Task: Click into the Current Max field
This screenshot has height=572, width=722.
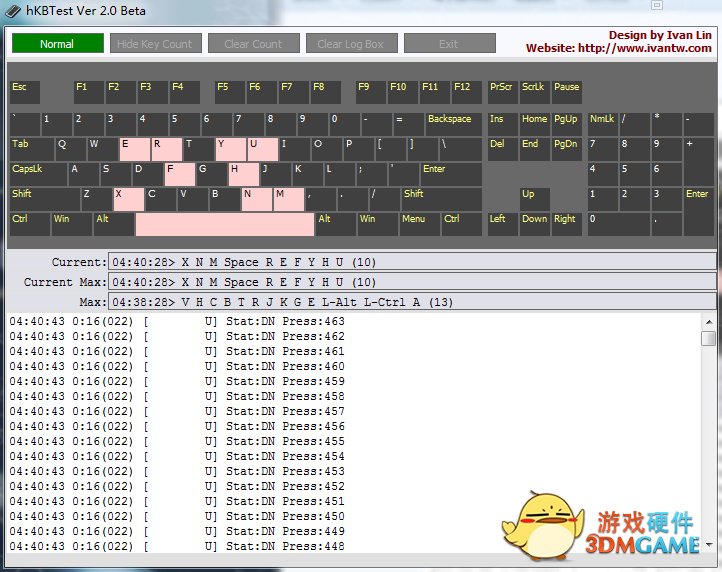Action: coord(412,281)
